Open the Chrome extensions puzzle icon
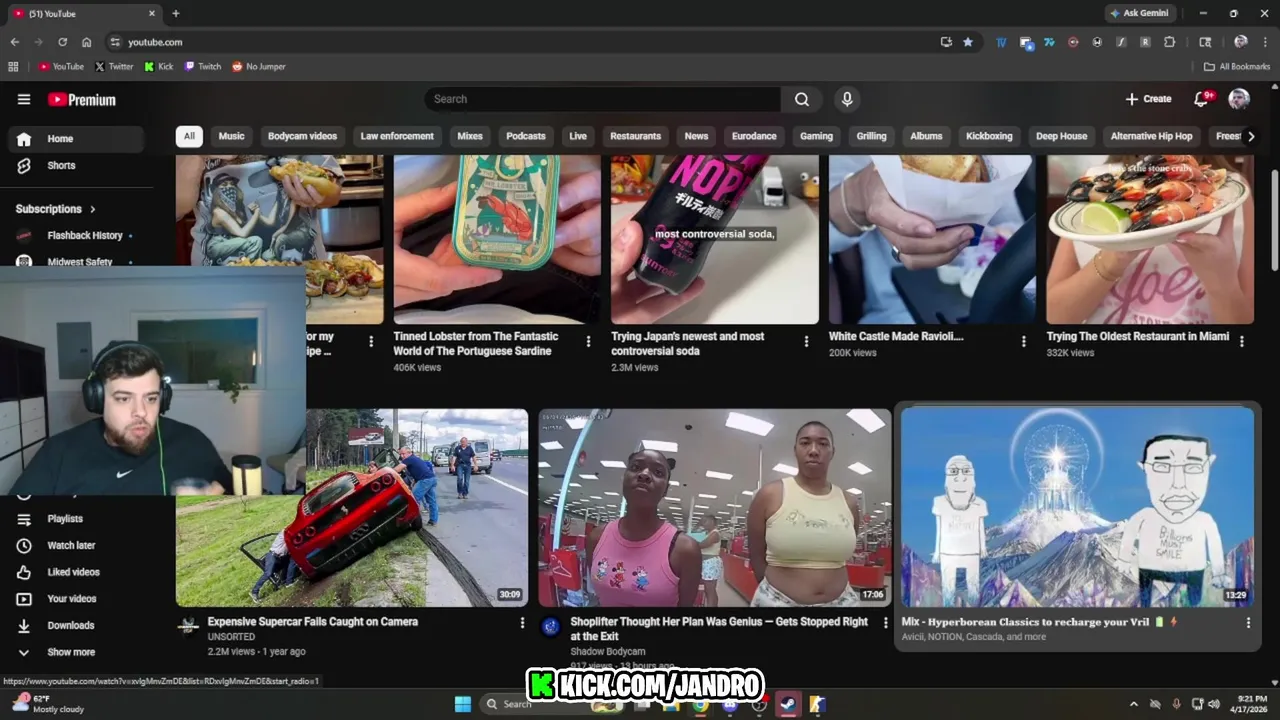 [1169, 42]
